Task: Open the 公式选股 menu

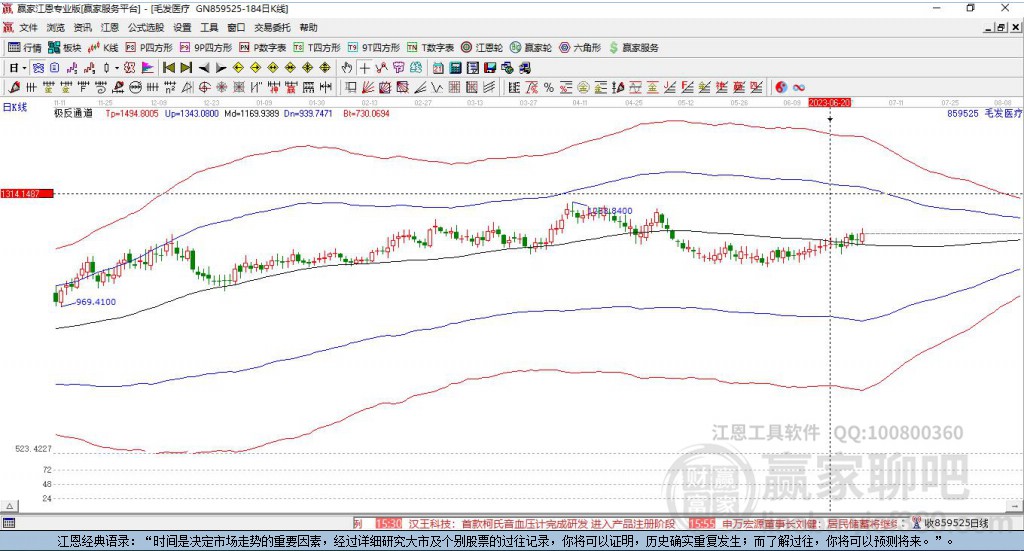Action: (146, 27)
